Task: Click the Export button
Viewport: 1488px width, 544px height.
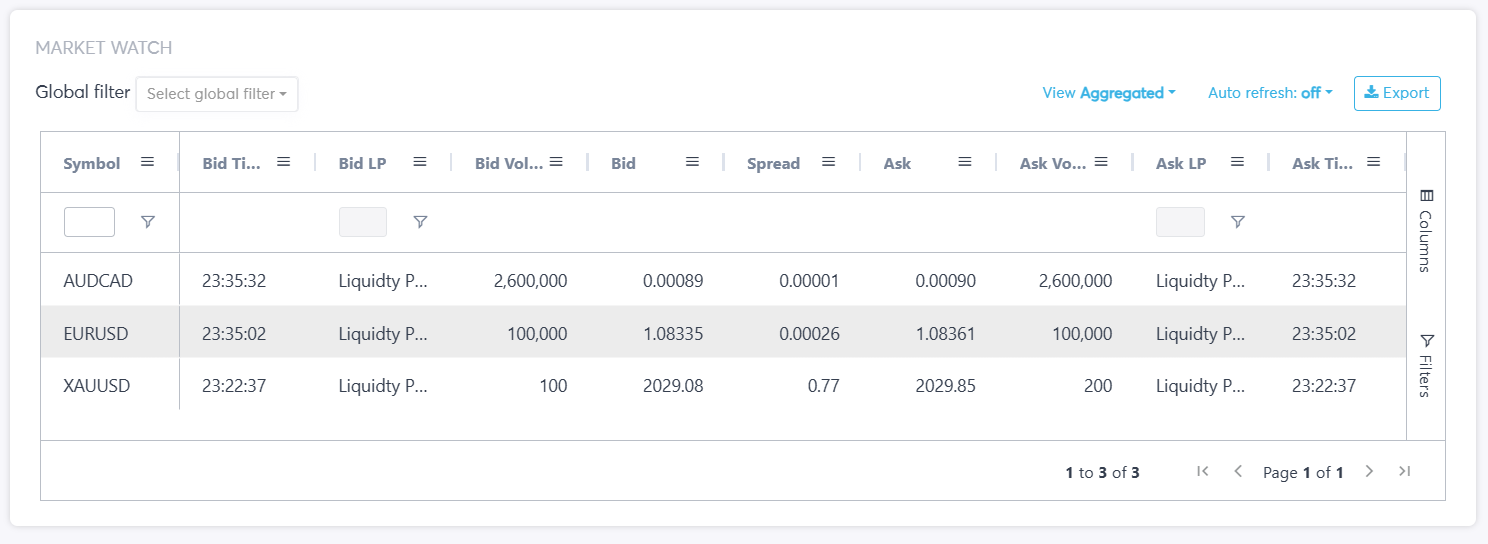Action: coord(1397,93)
